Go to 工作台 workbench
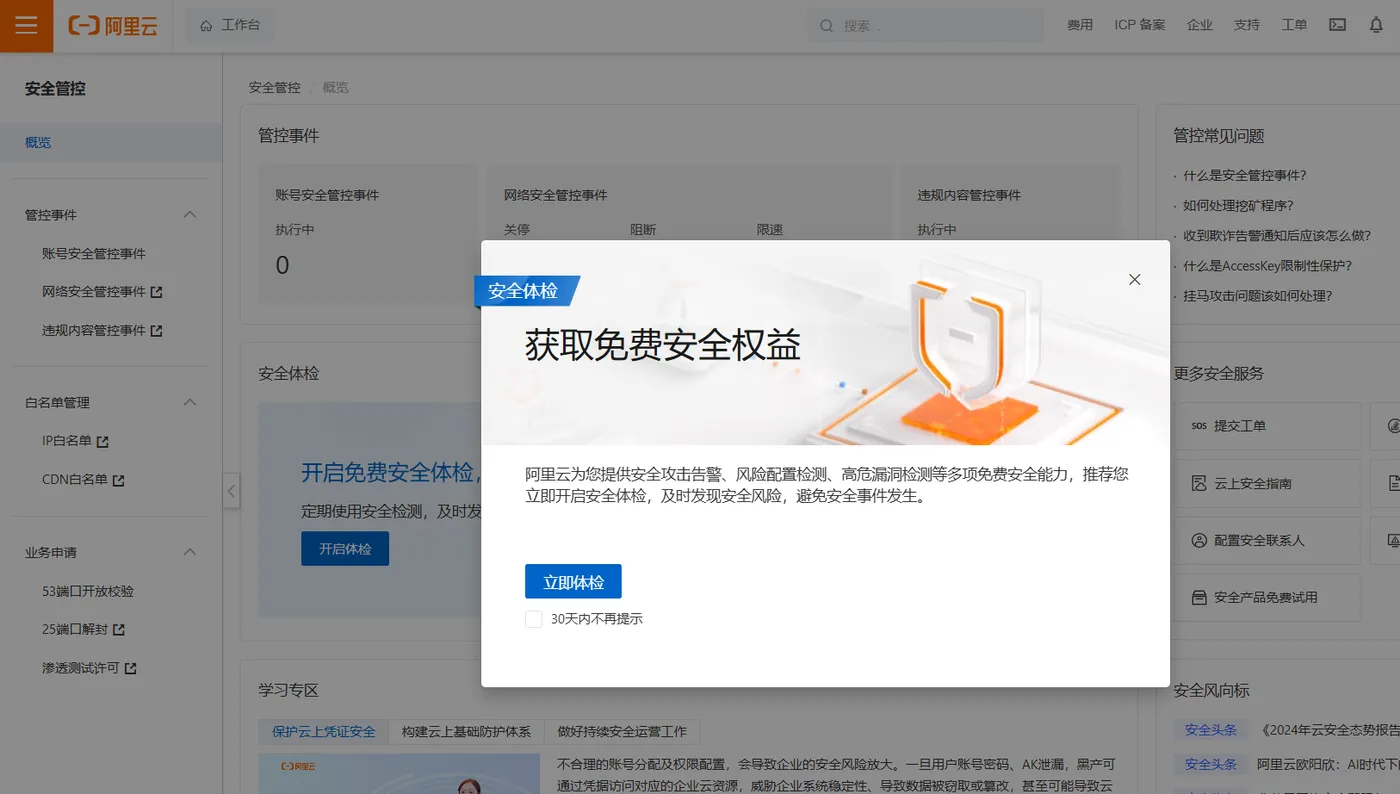The width and height of the screenshot is (1400, 794). (x=230, y=25)
